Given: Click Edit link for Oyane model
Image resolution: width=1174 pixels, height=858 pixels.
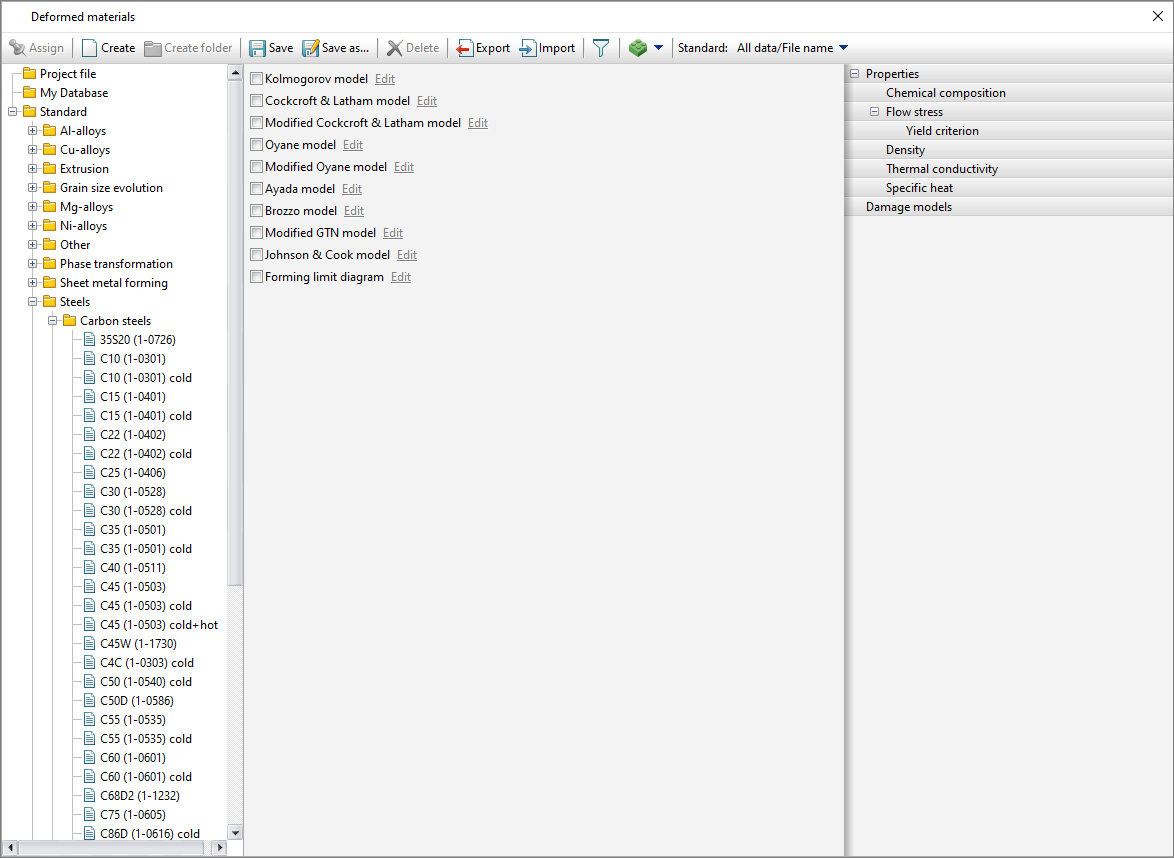Looking at the screenshot, I should pyautogui.click(x=353, y=145).
